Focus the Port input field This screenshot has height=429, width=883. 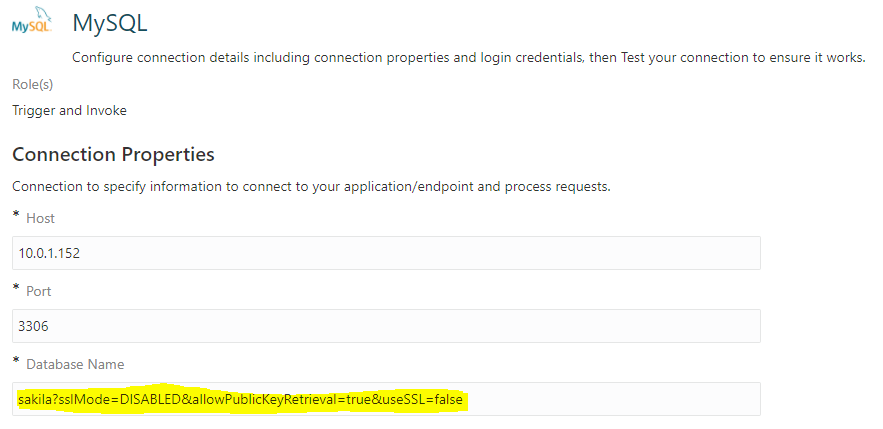(386, 326)
